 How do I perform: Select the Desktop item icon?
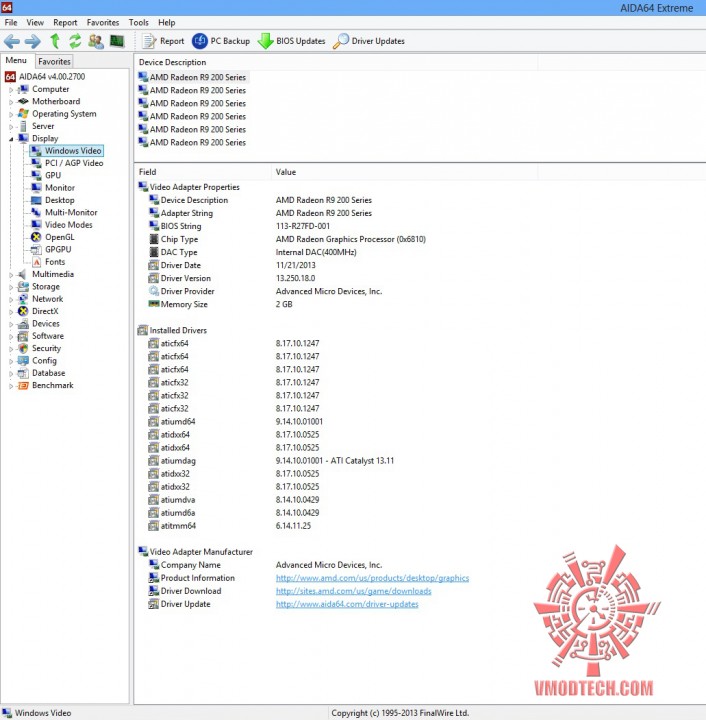tap(36, 200)
